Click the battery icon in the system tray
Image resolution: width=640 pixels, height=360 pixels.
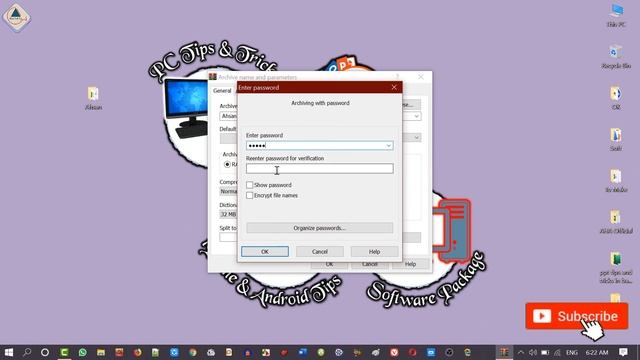point(545,352)
